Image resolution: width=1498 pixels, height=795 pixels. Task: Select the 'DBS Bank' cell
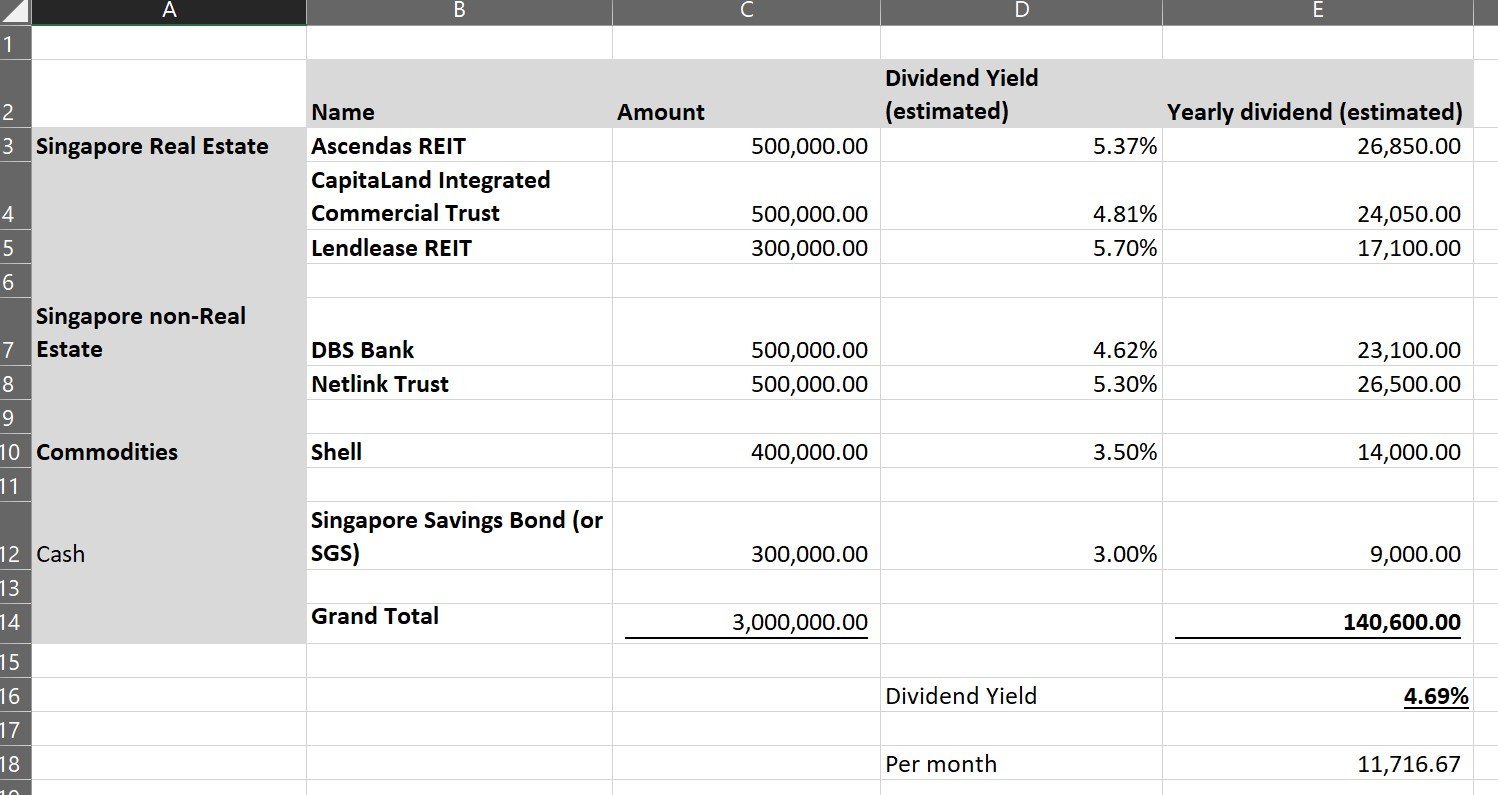[459, 332]
